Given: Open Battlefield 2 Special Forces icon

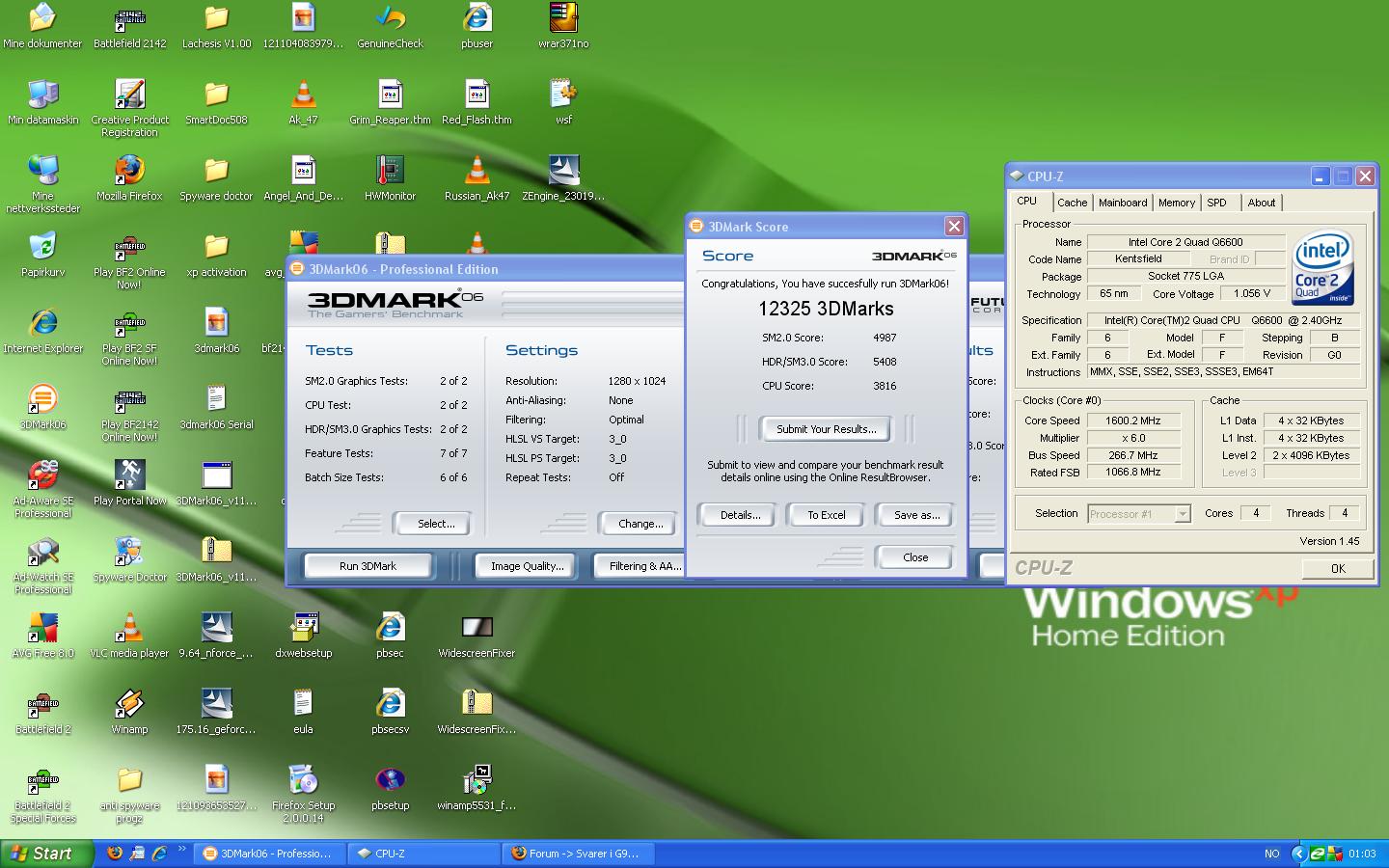Looking at the screenshot, I should click(42, 794).
